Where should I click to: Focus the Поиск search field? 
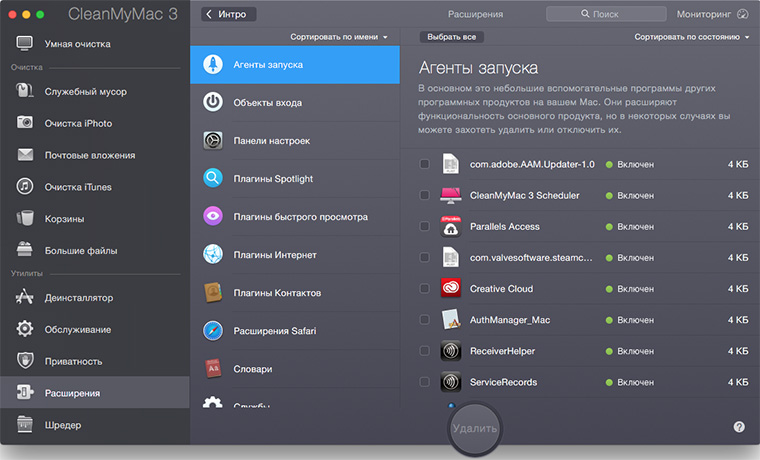[x=606, y=14]
